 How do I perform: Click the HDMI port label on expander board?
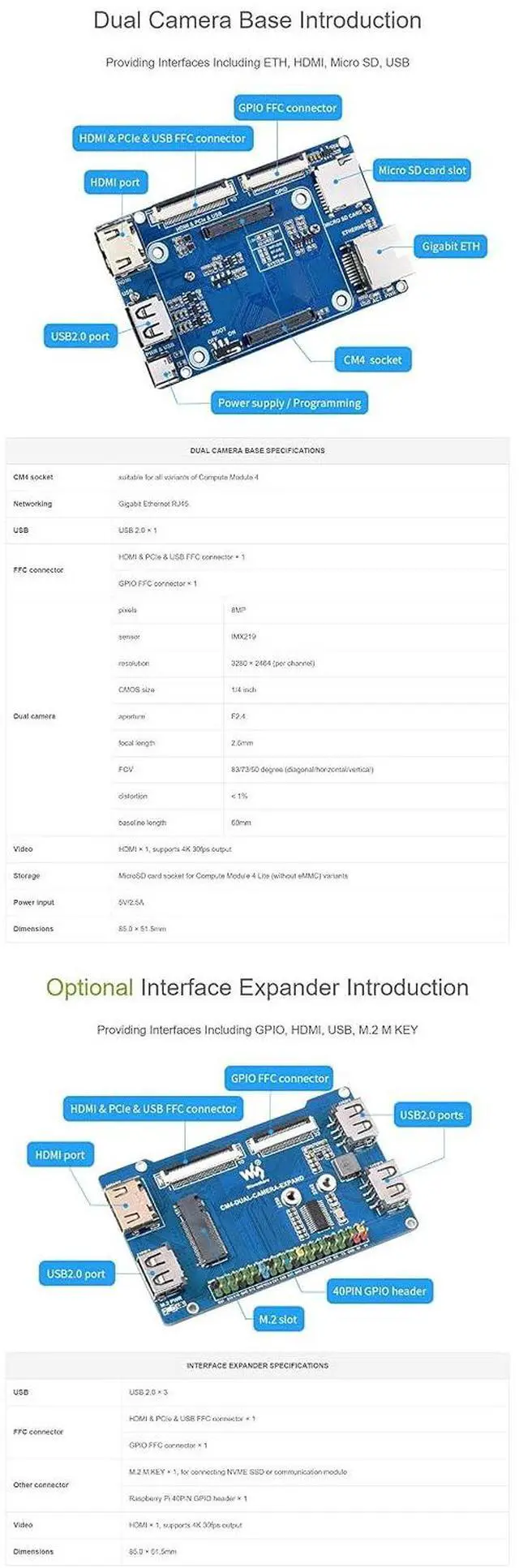60,1154
